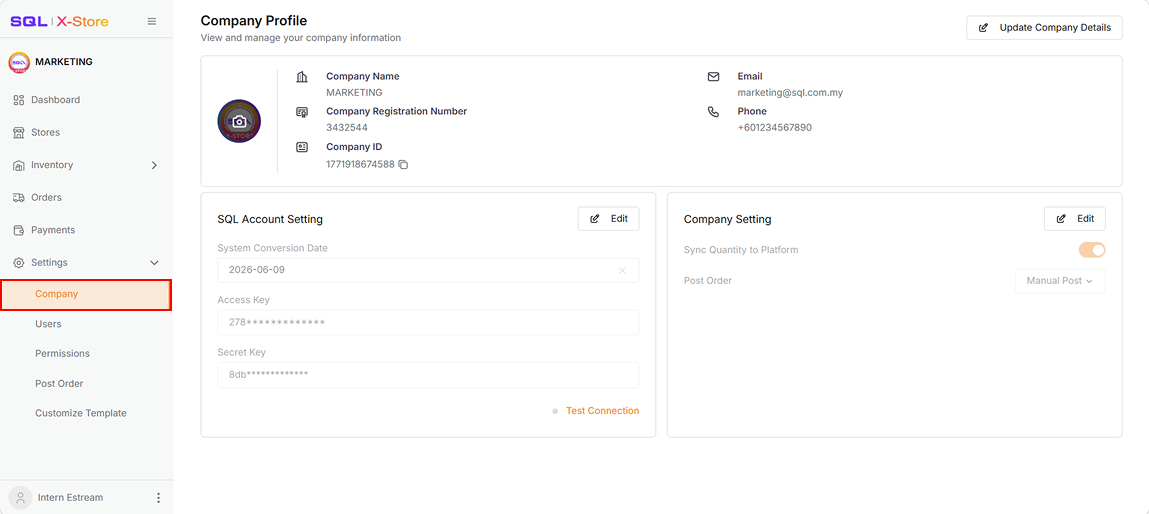Select Company under Settings
The height and width of the screenshot is (514, 1149).
click(86, 295)
